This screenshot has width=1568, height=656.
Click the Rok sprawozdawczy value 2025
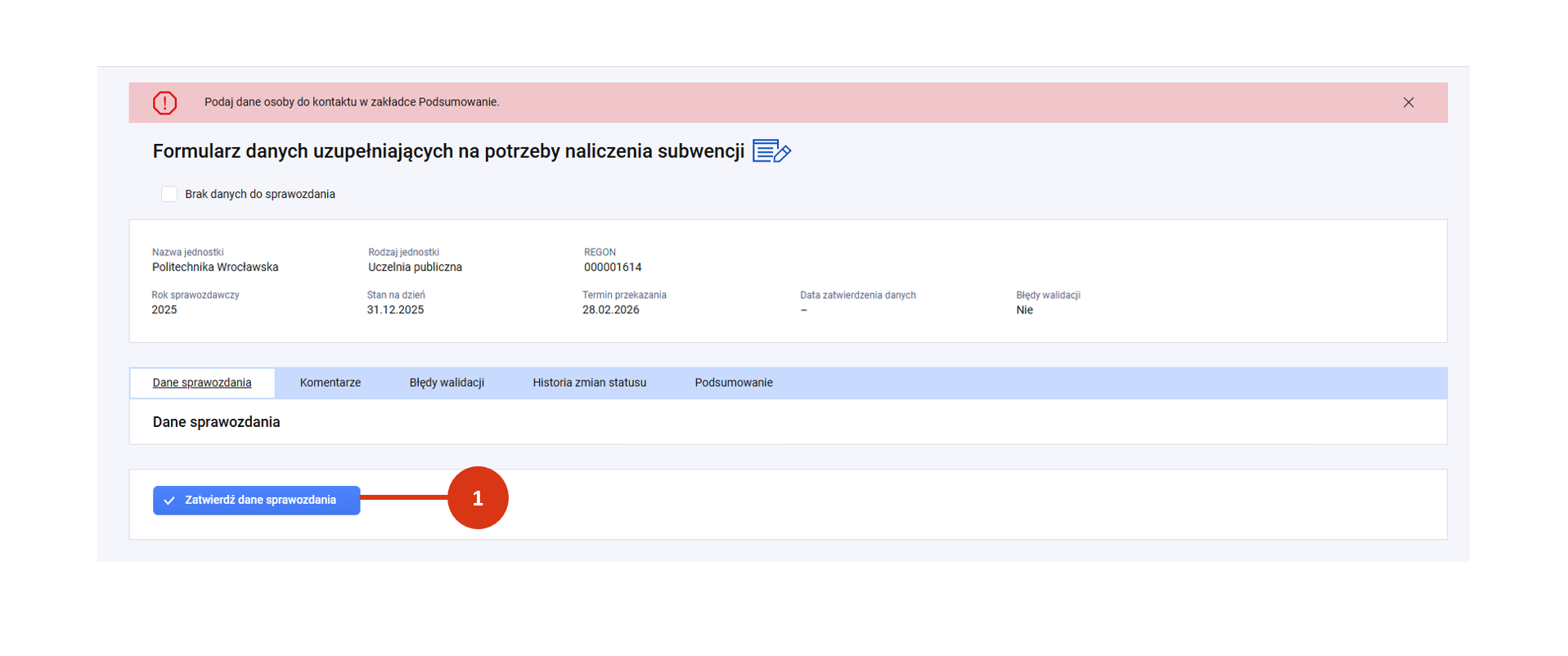164,310
